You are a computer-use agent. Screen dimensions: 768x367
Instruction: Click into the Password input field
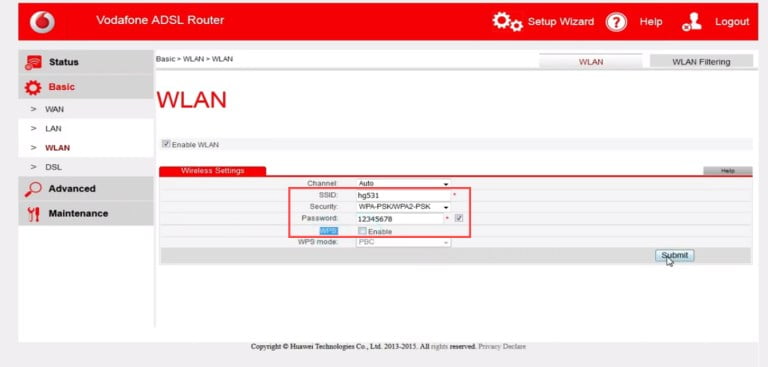399,219
